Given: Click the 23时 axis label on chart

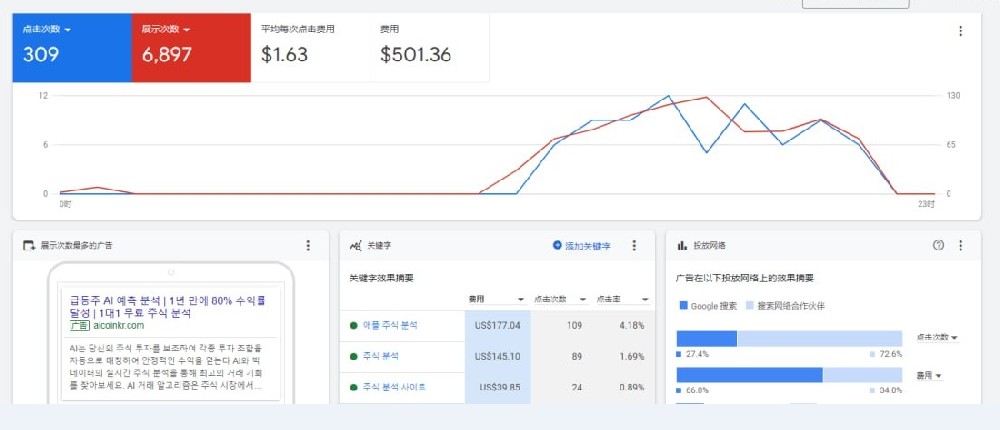Looking at the screenshot, I should (x=927, y=204).
